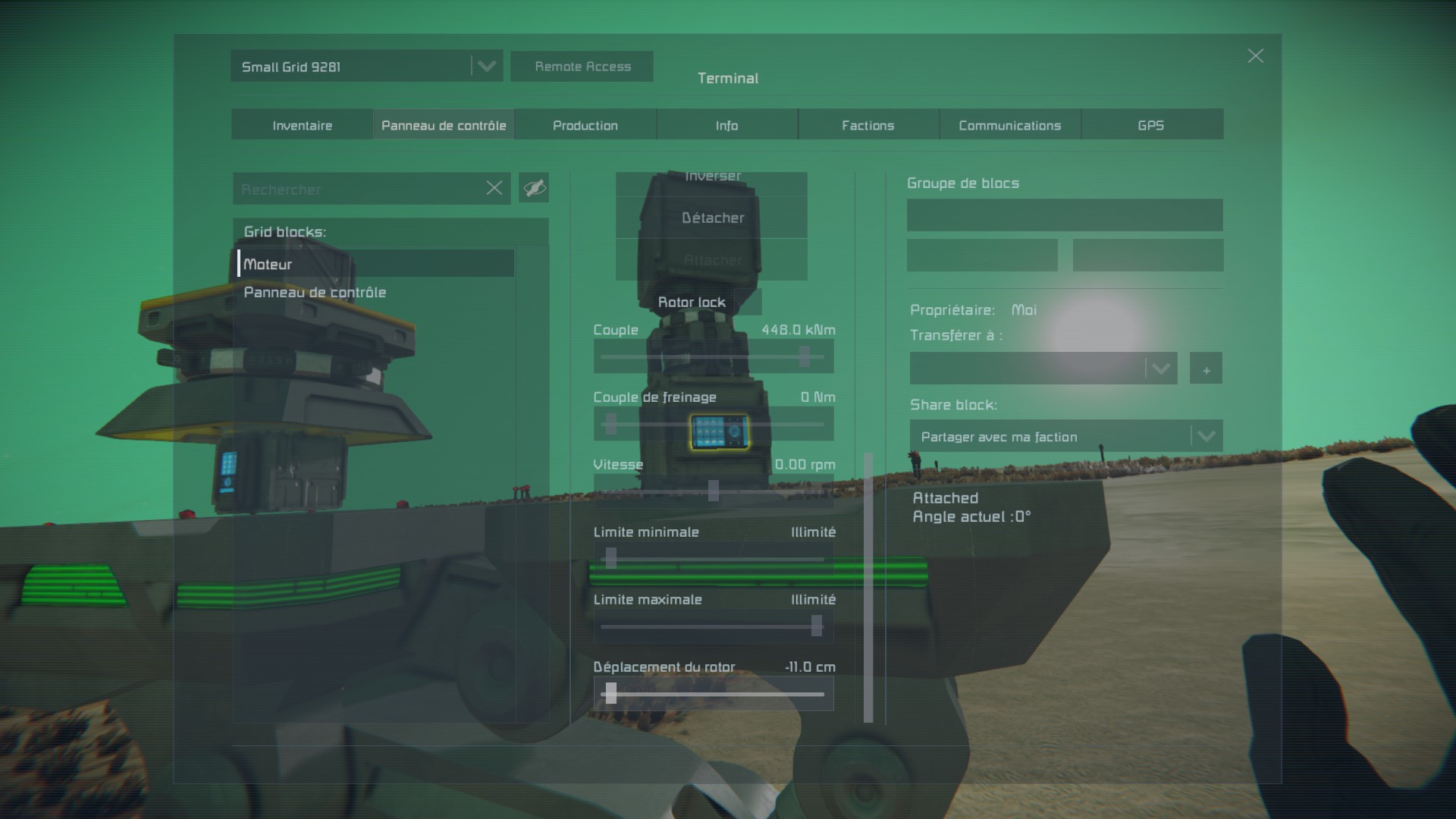Open the Factions tab
Screen dimensions: 1456x819
[x=868, y=125]
